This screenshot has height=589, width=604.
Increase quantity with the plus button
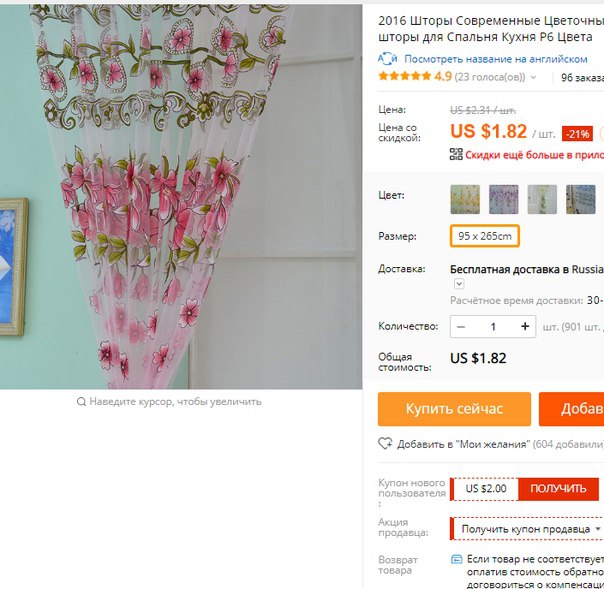tap(525, 326)
